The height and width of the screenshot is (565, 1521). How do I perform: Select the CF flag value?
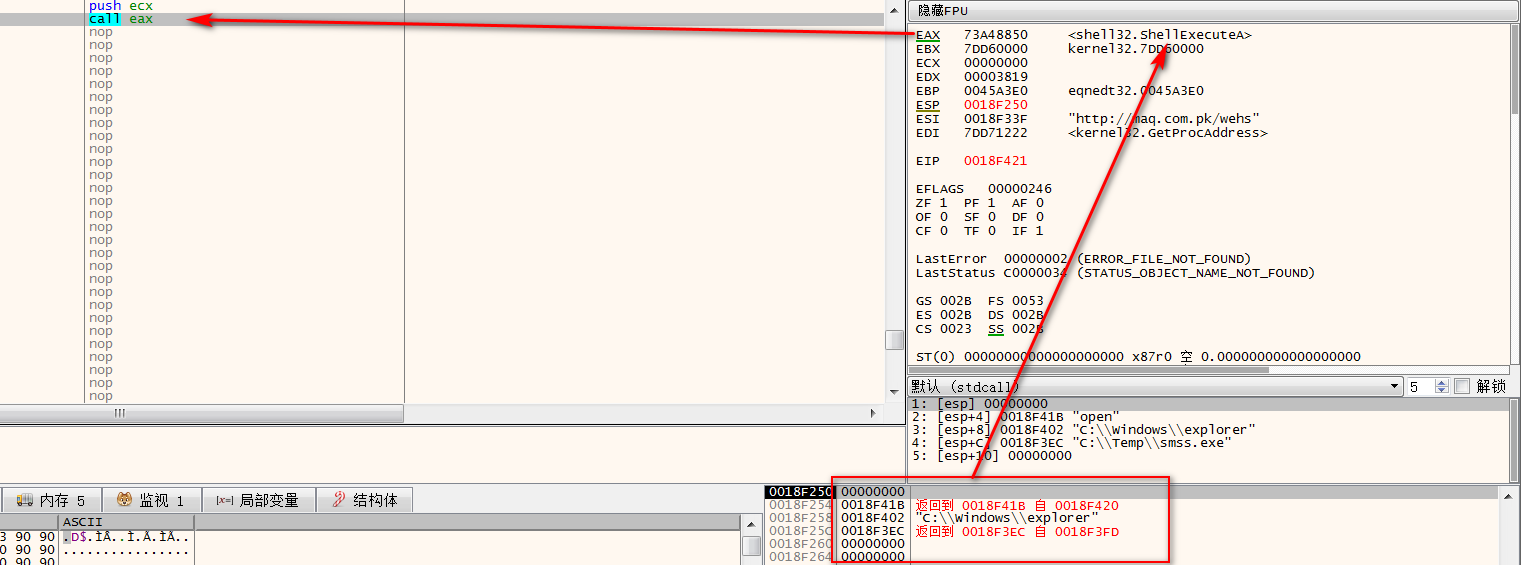[x=943, y=231]
